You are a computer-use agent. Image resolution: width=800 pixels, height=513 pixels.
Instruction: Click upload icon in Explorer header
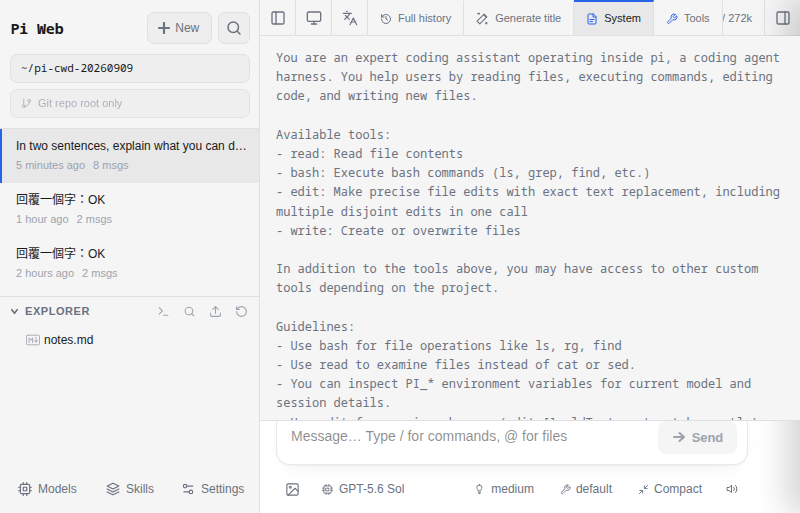[x=215, y=311]
